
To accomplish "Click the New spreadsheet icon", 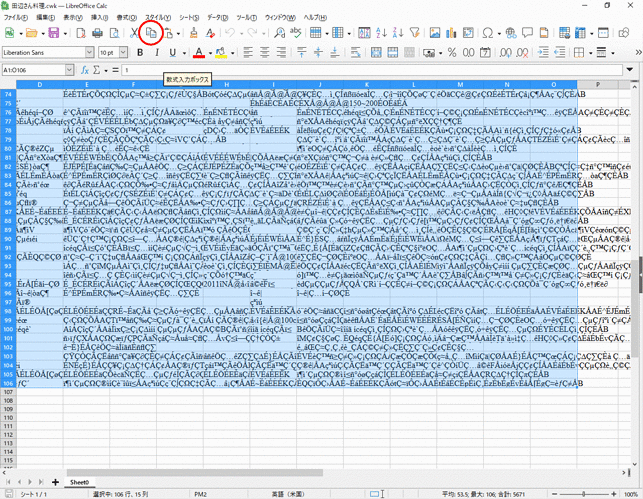I will pyautogui.click(x=9, y=33).
